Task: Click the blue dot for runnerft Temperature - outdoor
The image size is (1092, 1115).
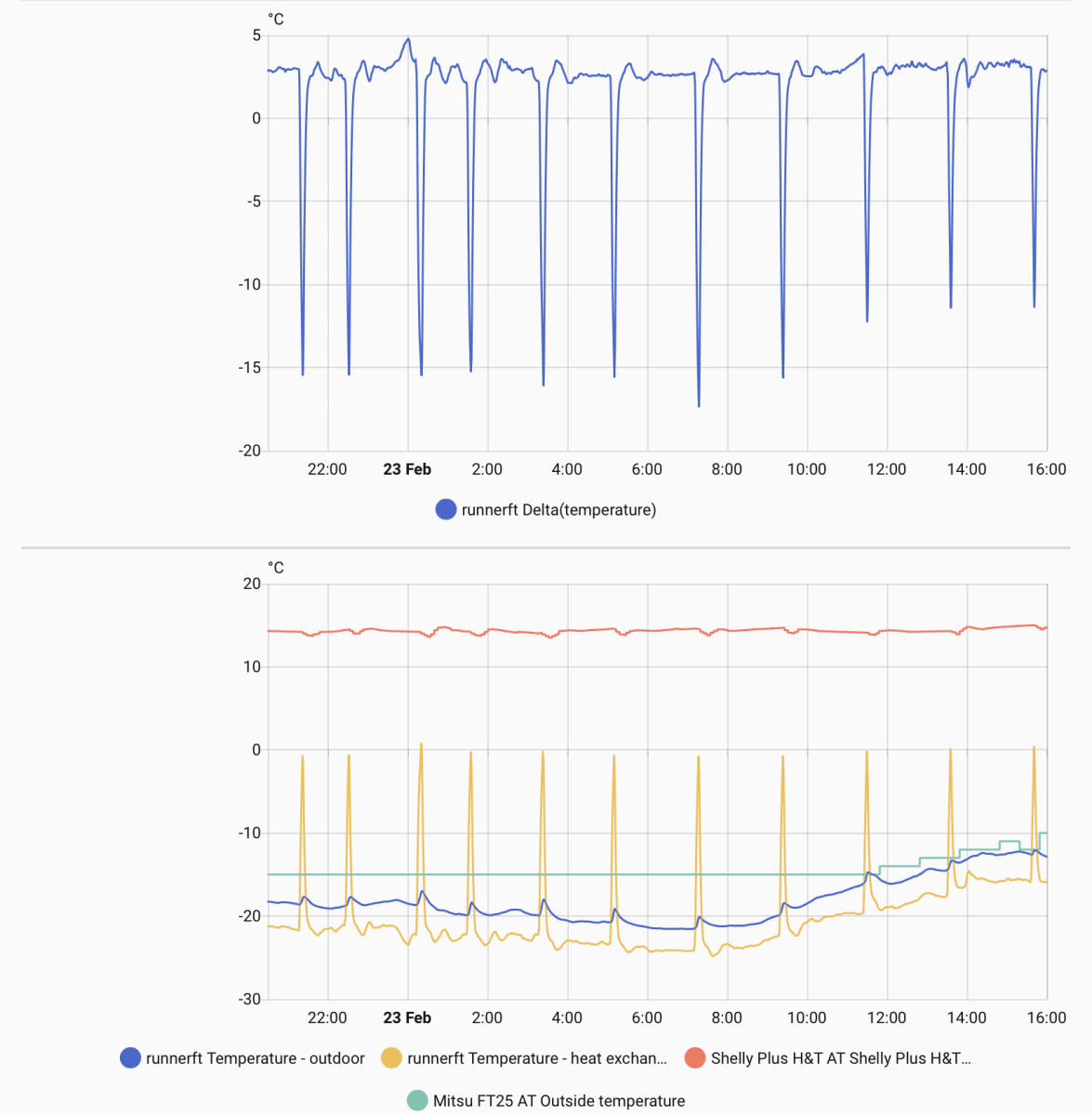Action: (x=131, y=1057)
